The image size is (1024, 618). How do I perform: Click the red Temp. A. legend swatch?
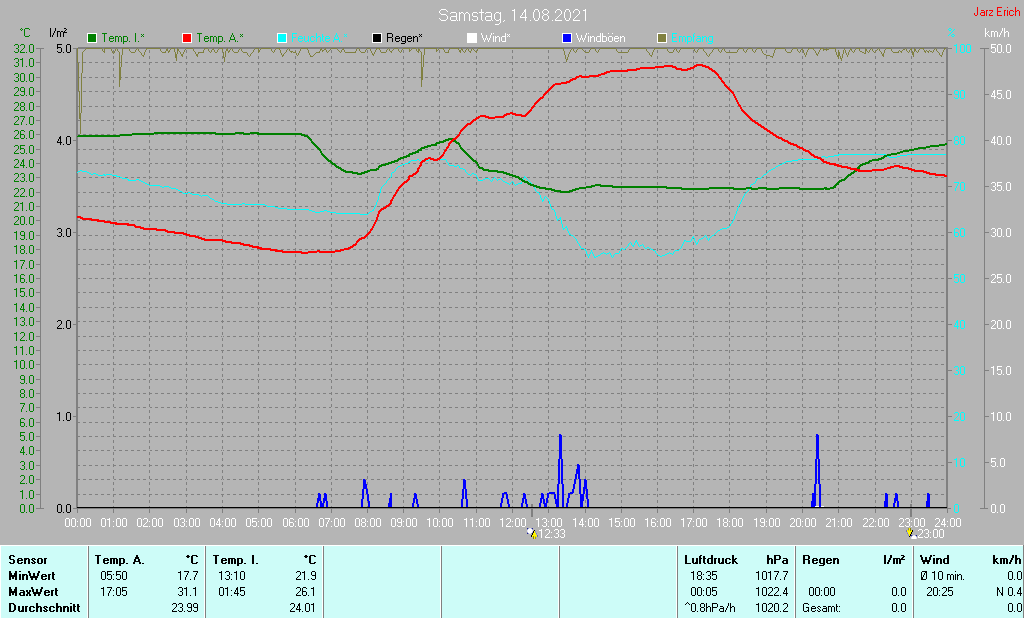pyautogui.click(x=187, y=39)
